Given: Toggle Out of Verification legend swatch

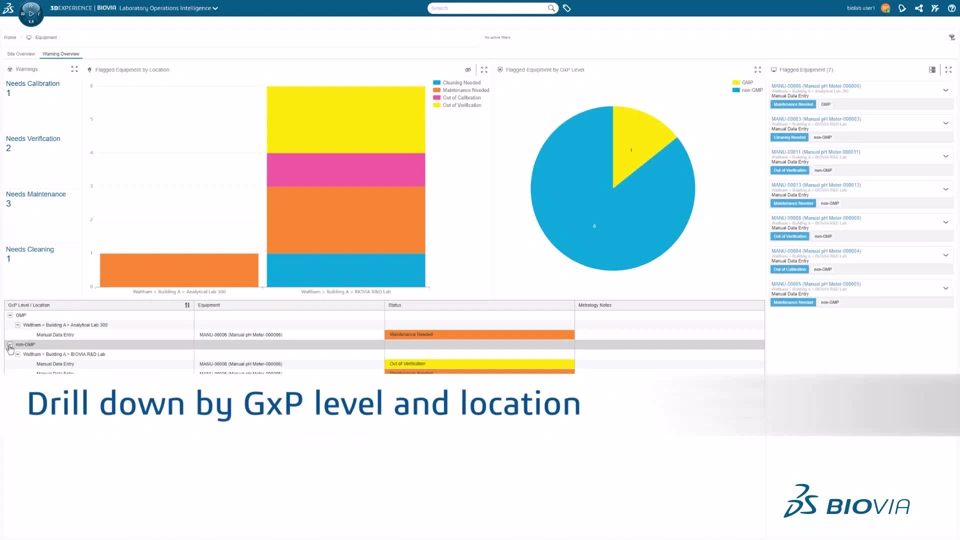Looking at the screenshot, I should point(437,105).
